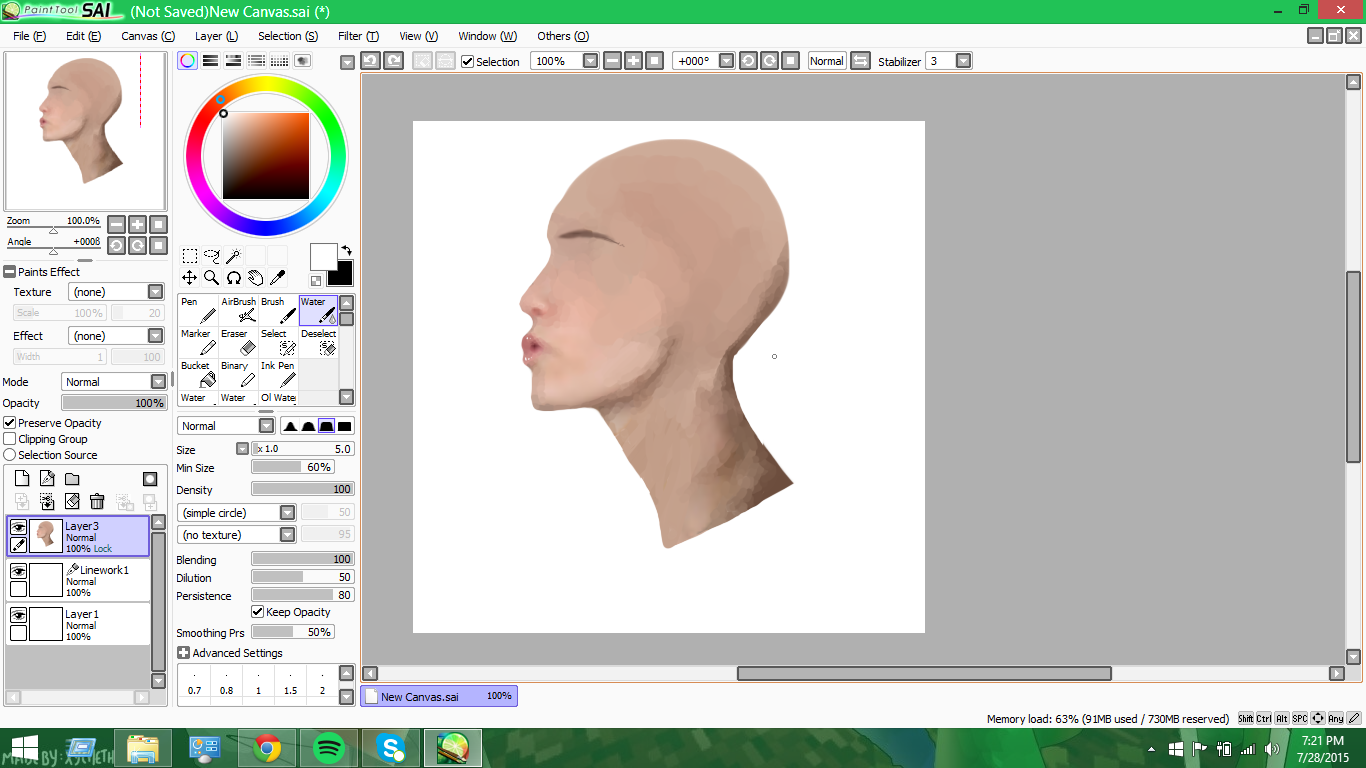1366x768 pixels.
Task: Open the Selection menu
Action: pos(288,36)
